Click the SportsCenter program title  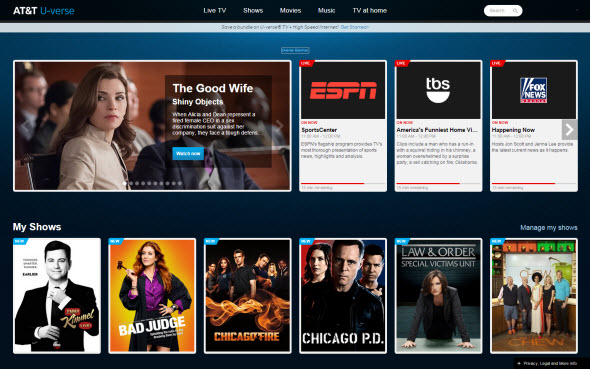tap(319, 130)
